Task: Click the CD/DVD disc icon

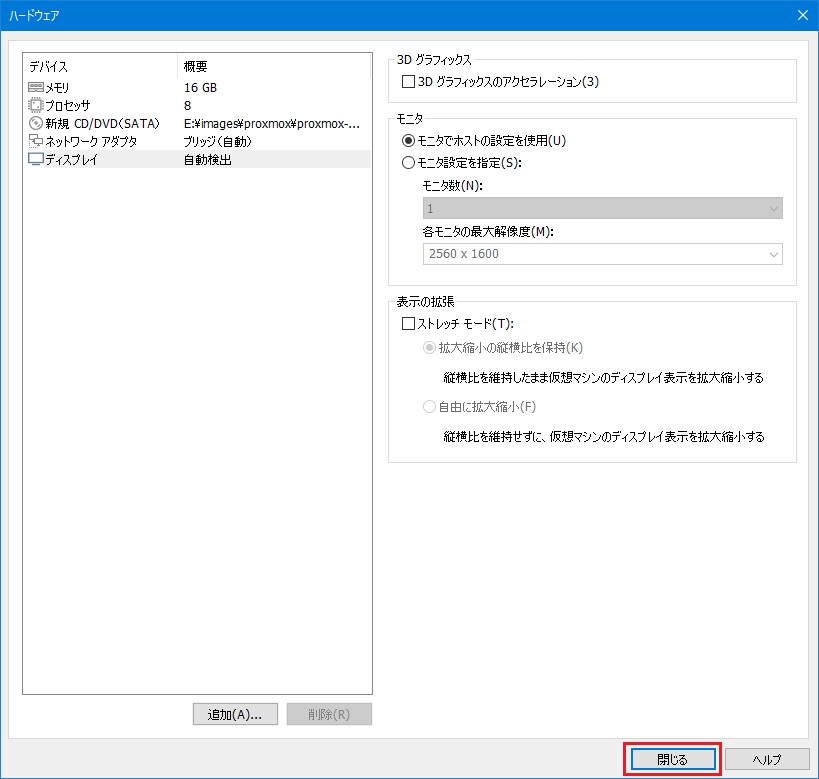Action: 36,123
